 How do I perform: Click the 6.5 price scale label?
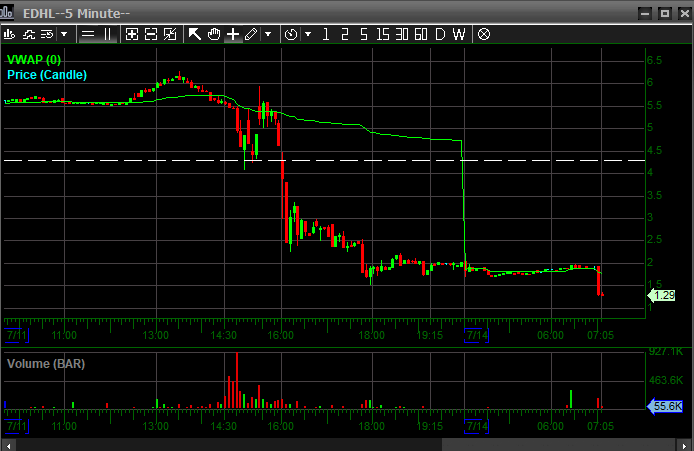click(654, 61)
